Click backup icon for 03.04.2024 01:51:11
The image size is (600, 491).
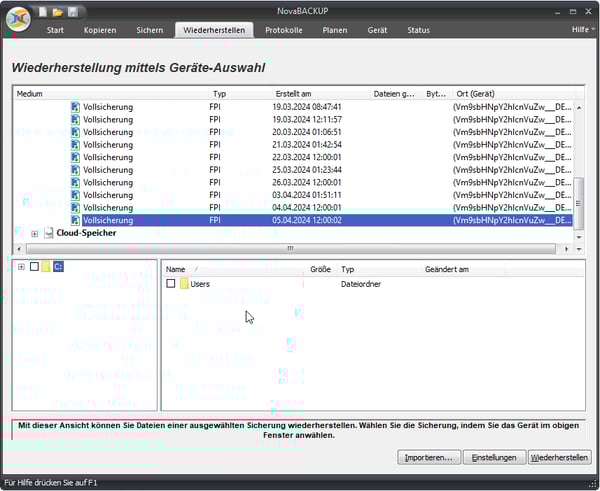click(75, 195)
